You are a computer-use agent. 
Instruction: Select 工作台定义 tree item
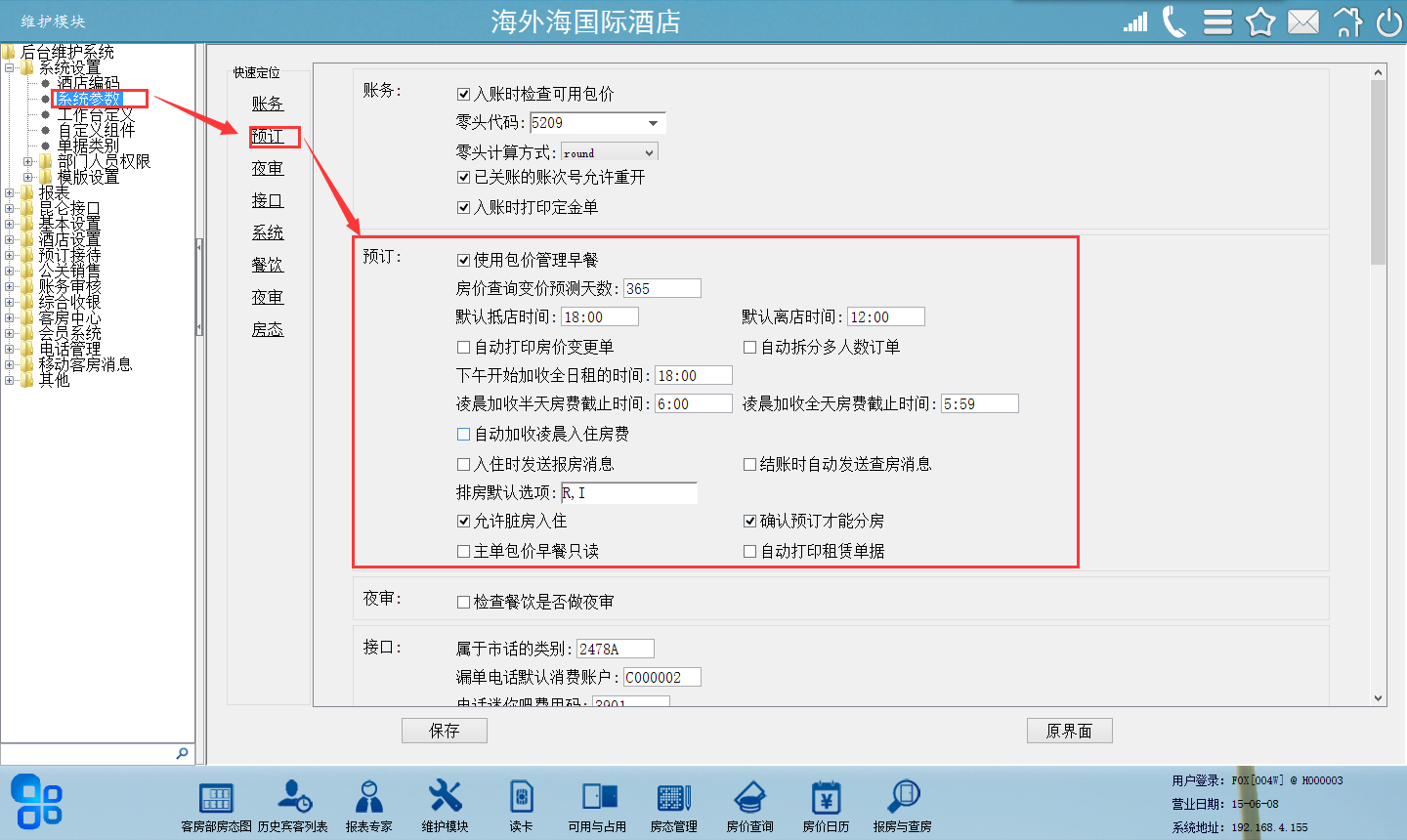(96, 115)
